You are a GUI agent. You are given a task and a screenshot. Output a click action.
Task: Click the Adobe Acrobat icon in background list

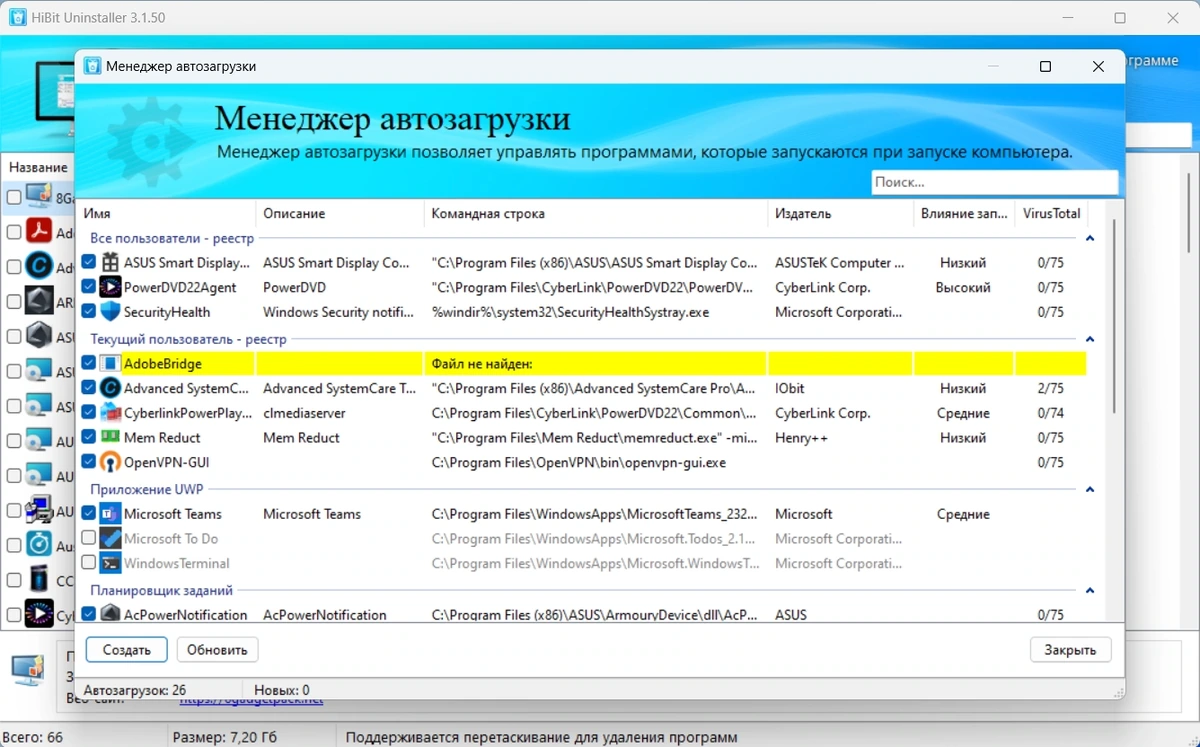(38, 231)
